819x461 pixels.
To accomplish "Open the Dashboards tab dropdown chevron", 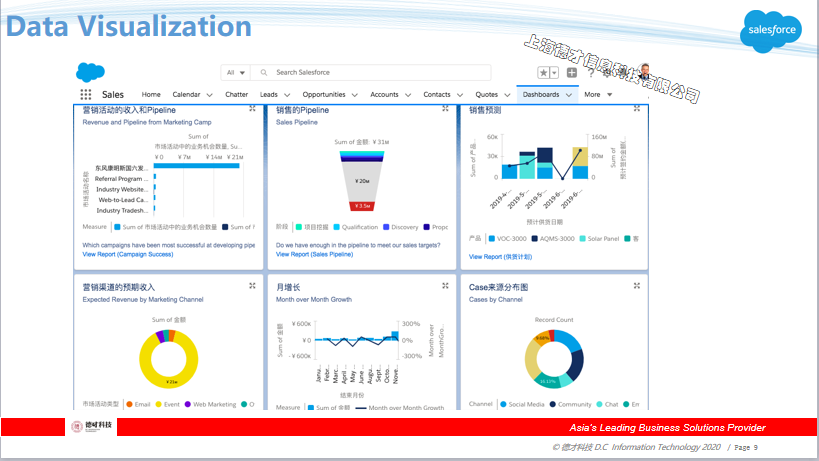I will click(569, 95).
